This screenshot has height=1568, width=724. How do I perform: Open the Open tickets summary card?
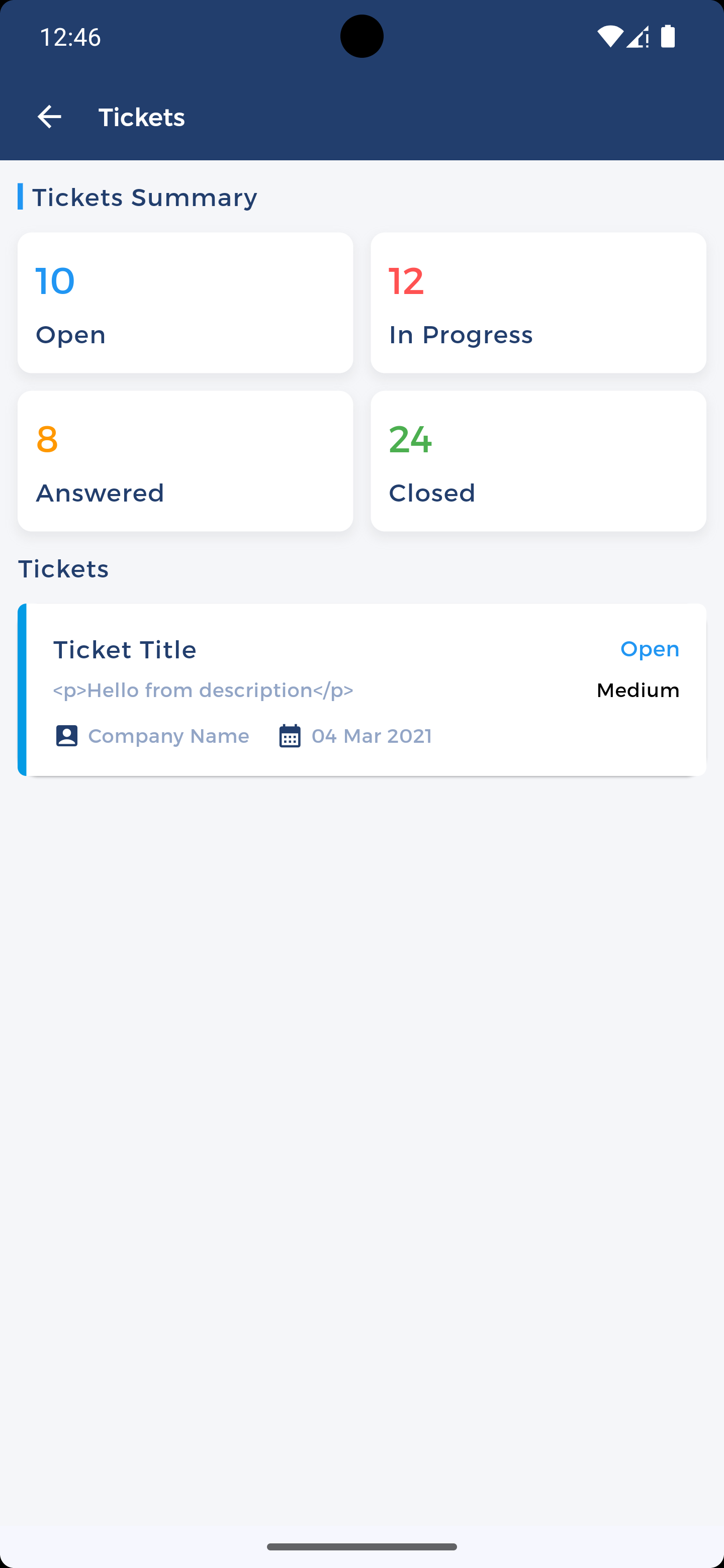tap(185, 303)
